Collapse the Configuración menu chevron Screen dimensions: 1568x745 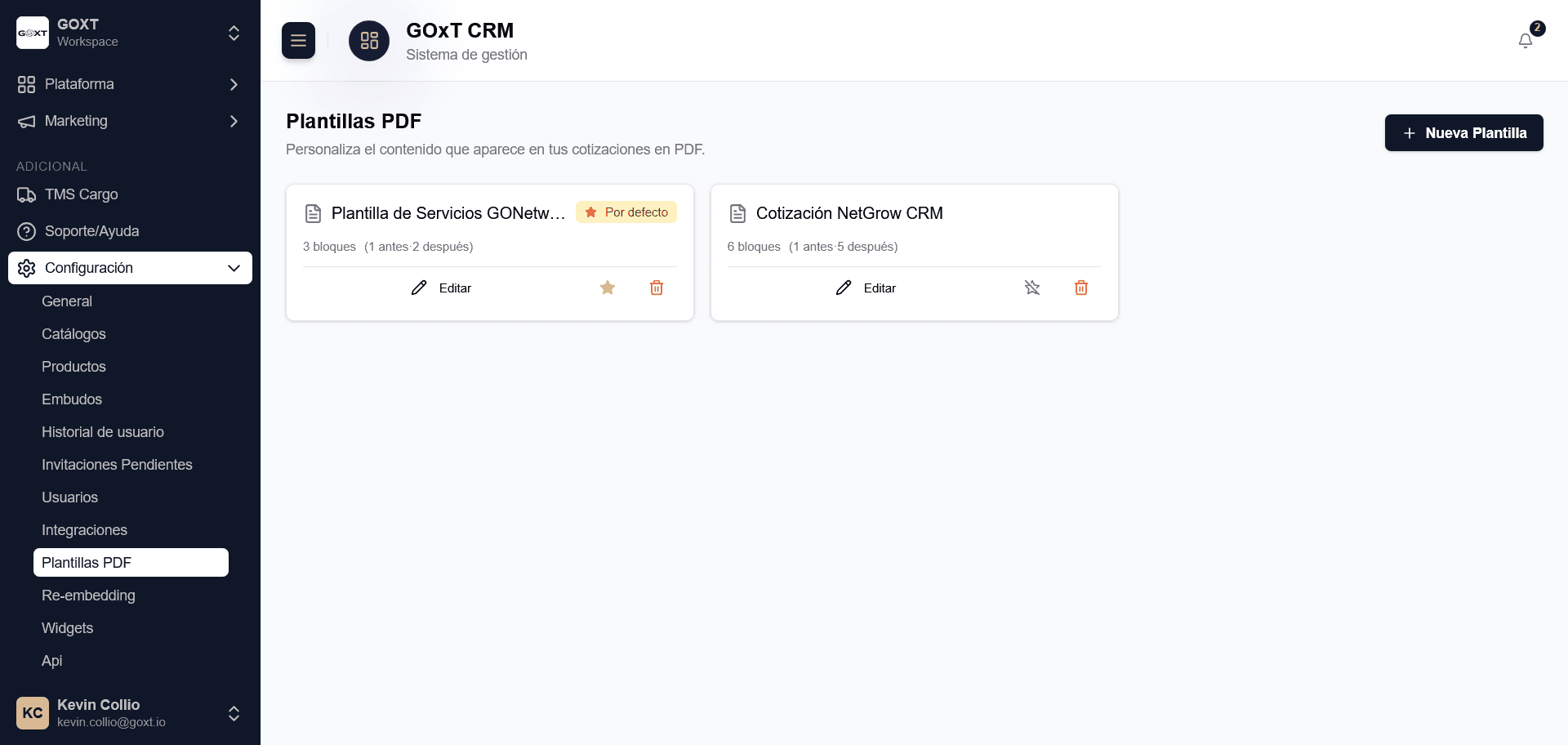[234, 268]
